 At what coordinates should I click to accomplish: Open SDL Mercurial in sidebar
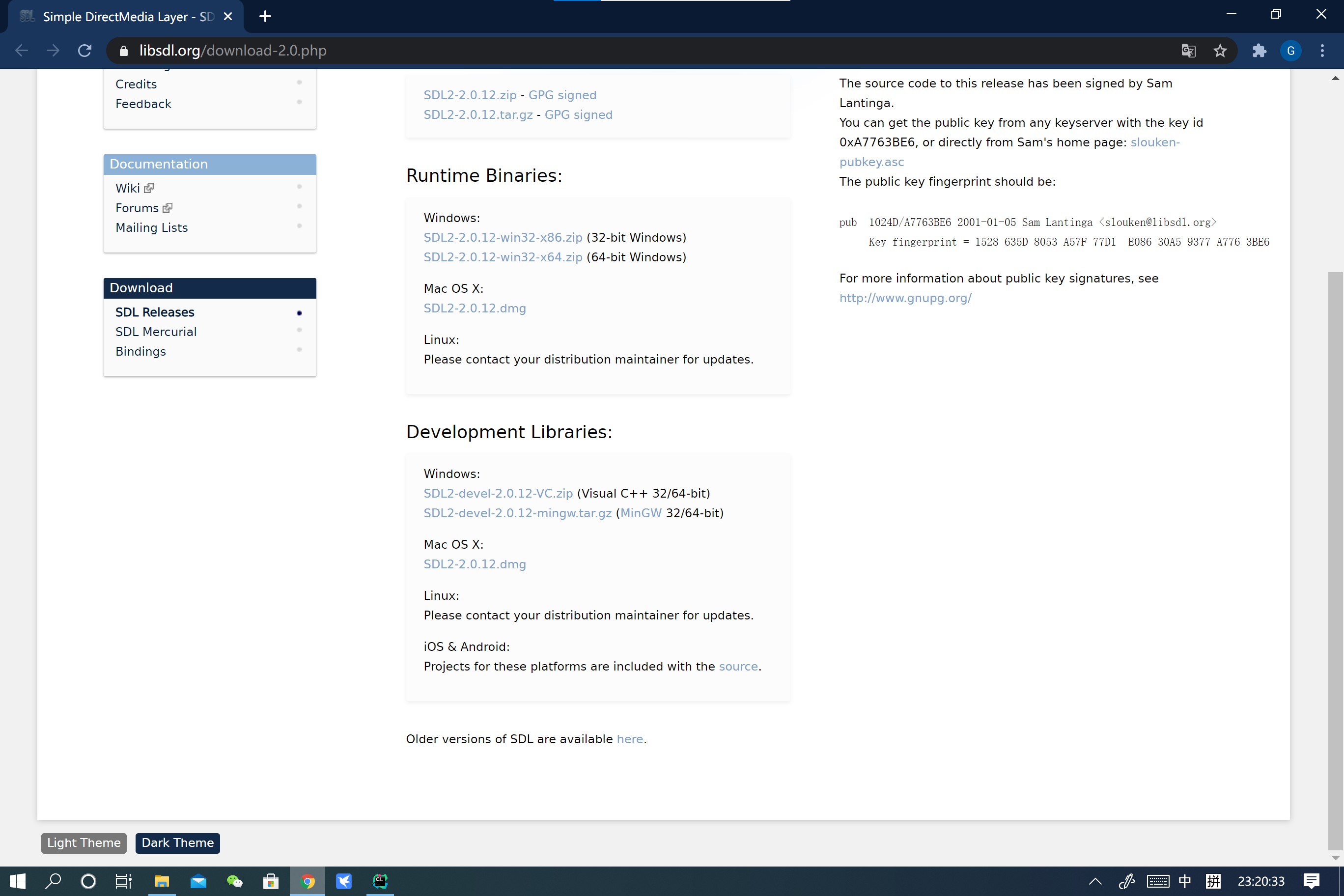click(x=156, y=332)
